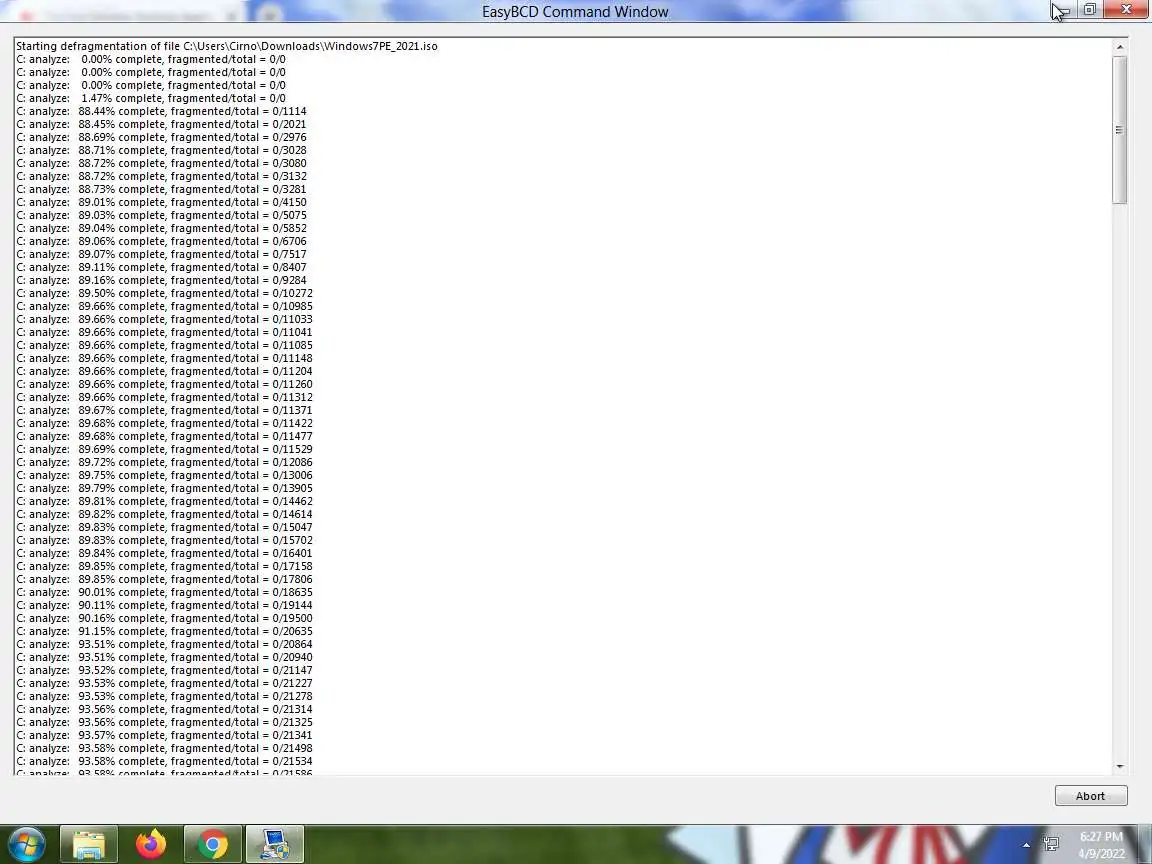Screen dimensions: 1152x864
Task: Launch Google Chrome from the taskbar
Action: click(x=212, y=845)
